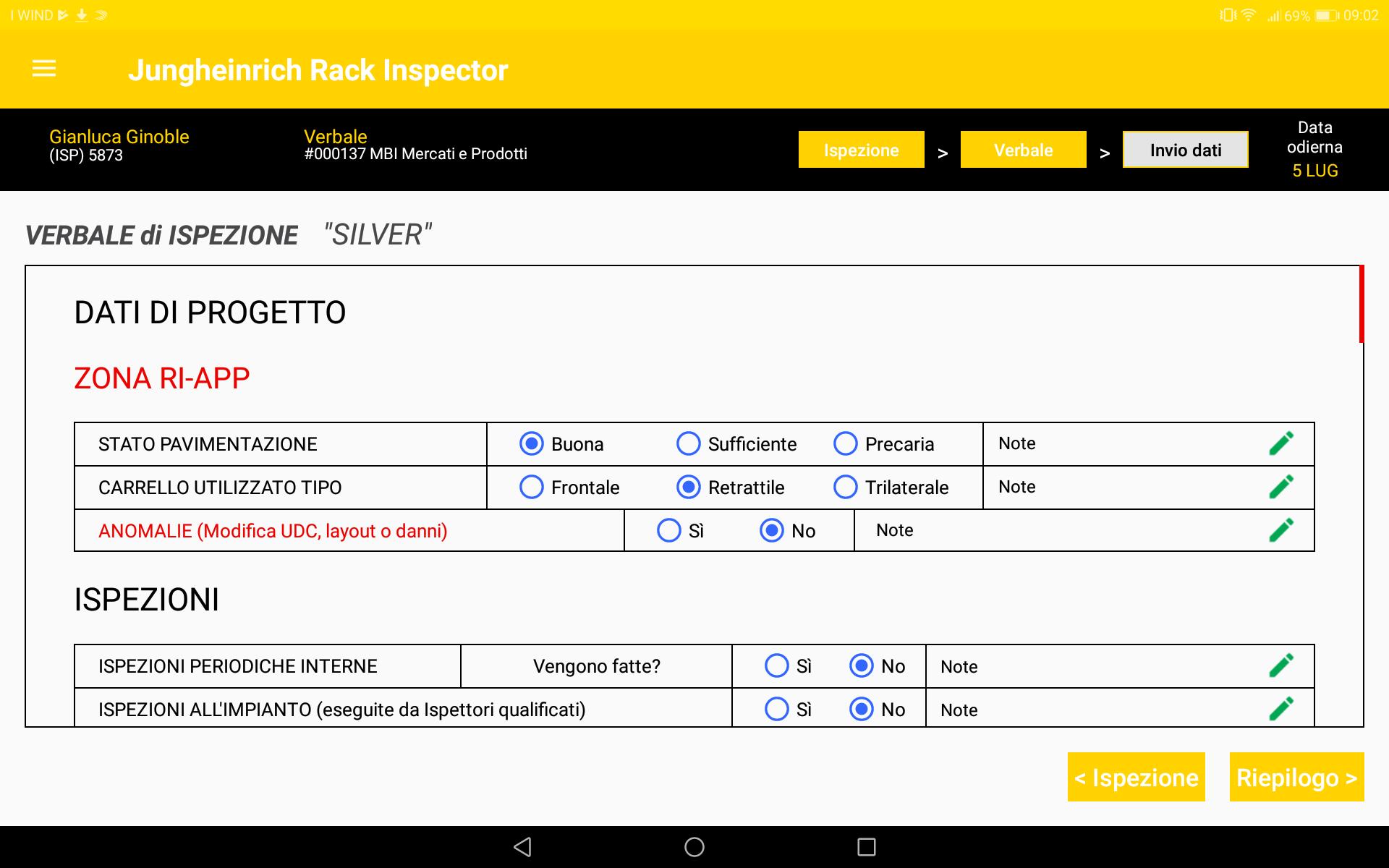
Task: Click the '< Ispezione' back button
Action: click(x=1136, y=777)
